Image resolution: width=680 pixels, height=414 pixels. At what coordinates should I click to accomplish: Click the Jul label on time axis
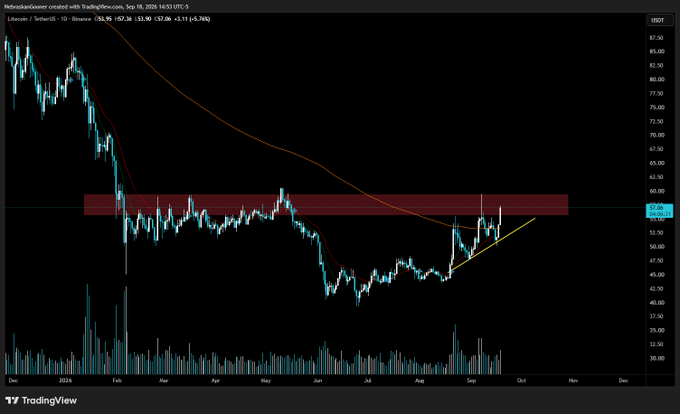tap(368, 381)
